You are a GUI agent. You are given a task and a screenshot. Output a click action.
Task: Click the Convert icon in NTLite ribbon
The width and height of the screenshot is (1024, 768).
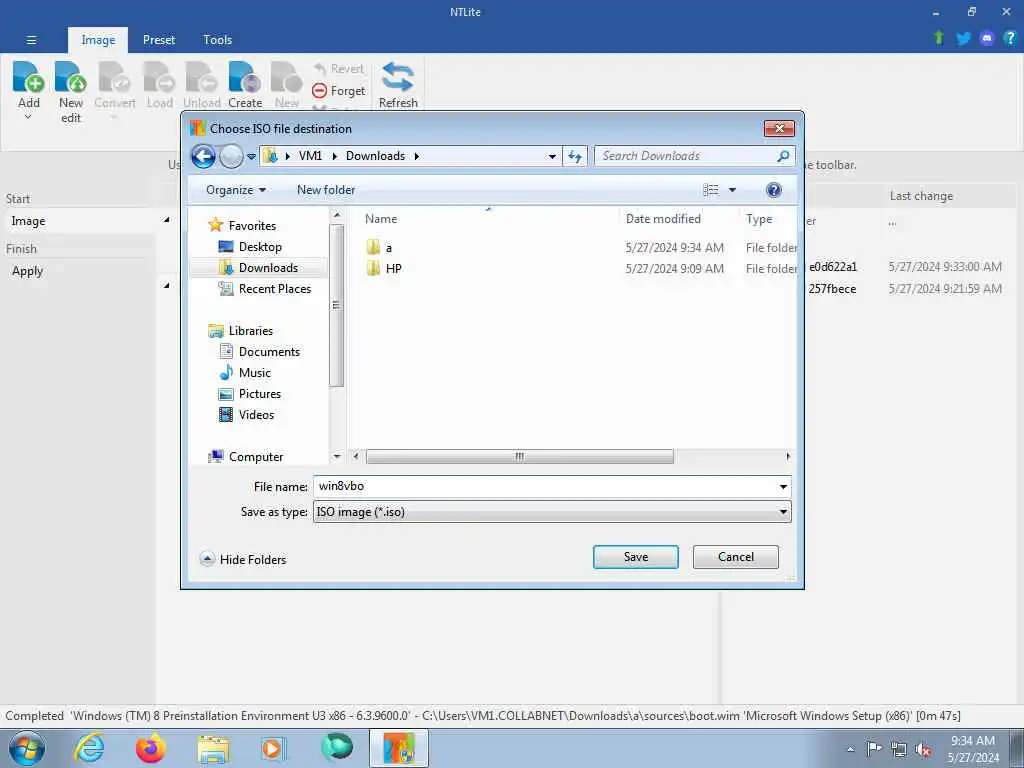(115, 77)
